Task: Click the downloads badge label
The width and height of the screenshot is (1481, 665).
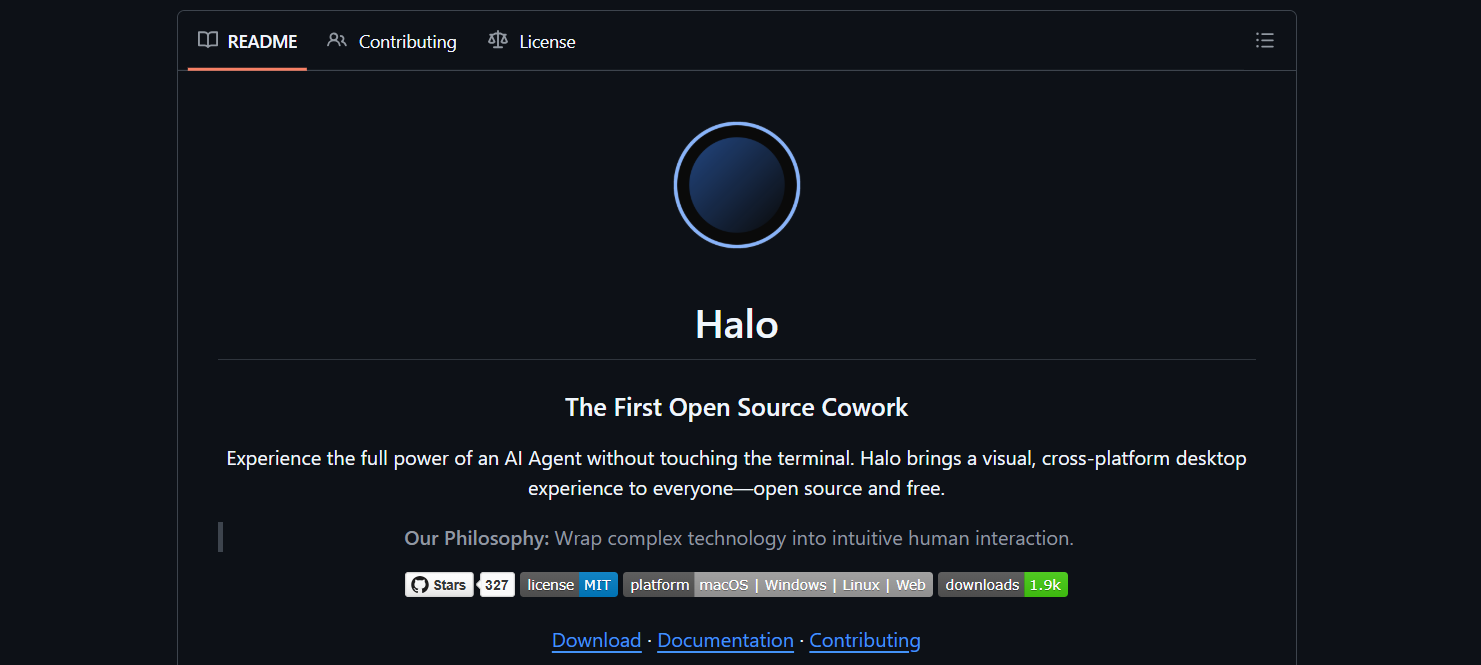Action: click(981, 584)
